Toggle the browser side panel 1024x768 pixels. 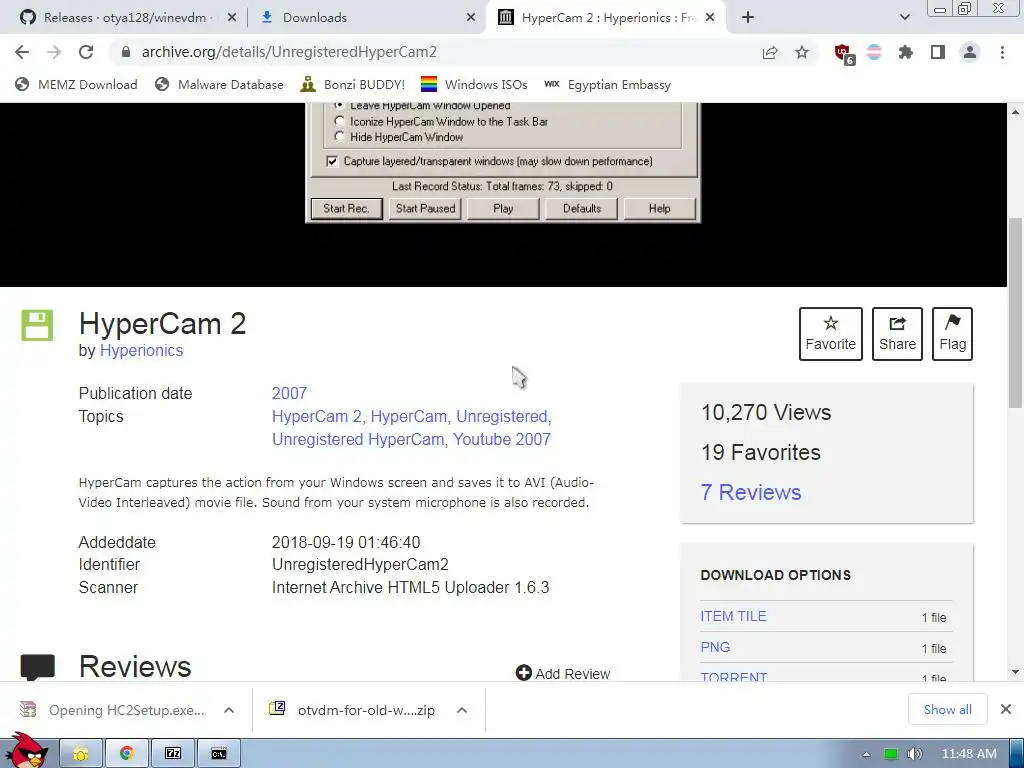[938, 52]
